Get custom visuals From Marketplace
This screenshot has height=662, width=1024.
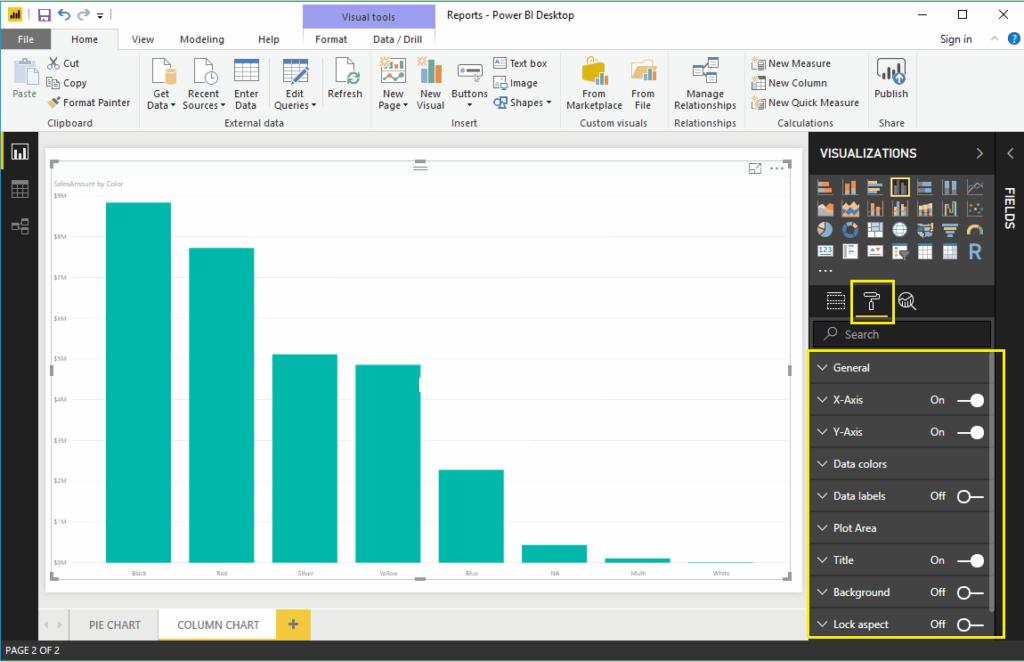594,84
